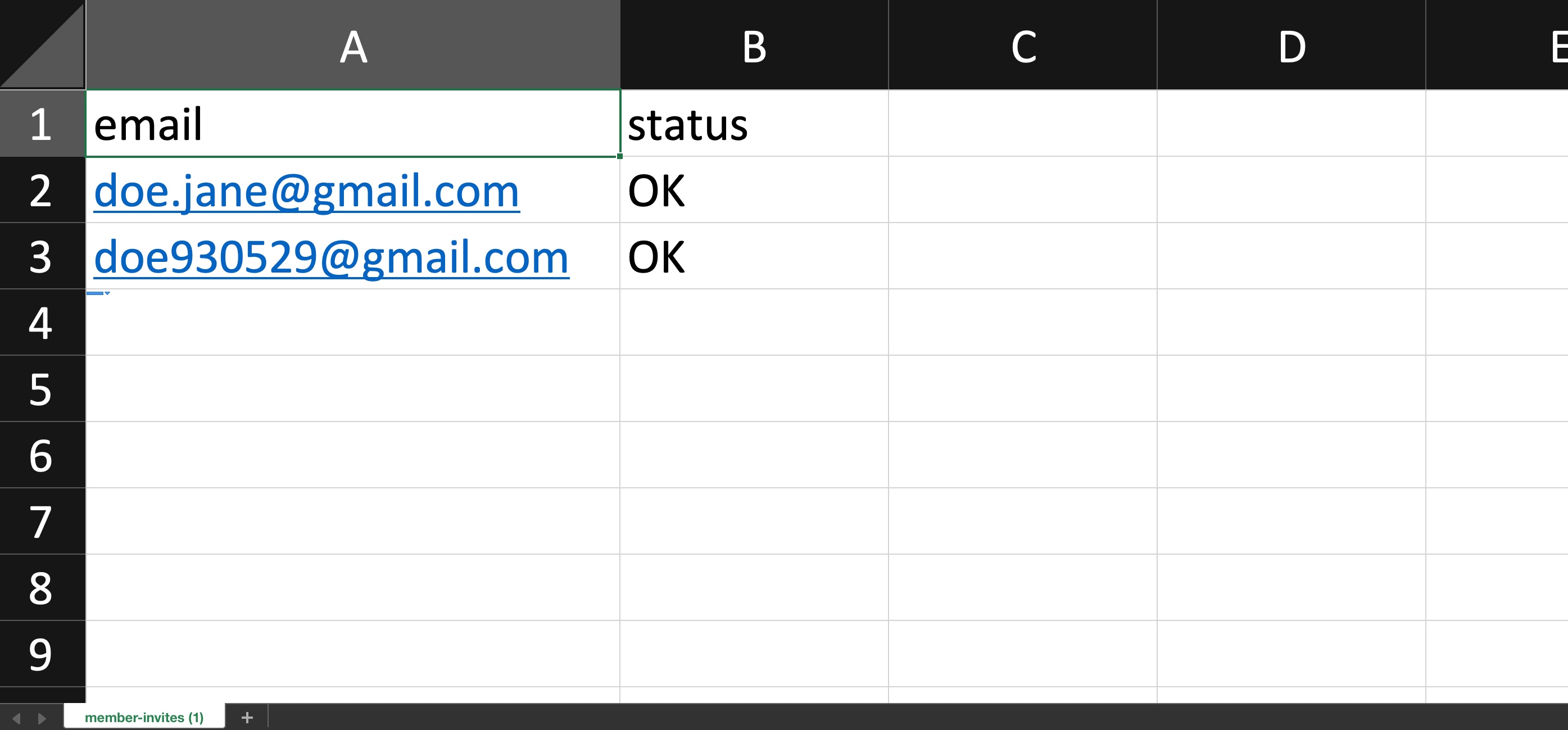The height and width of the screenshot is (730, 1568).
Task: Add a new sheet with plus icon
Action: [247, 718]
